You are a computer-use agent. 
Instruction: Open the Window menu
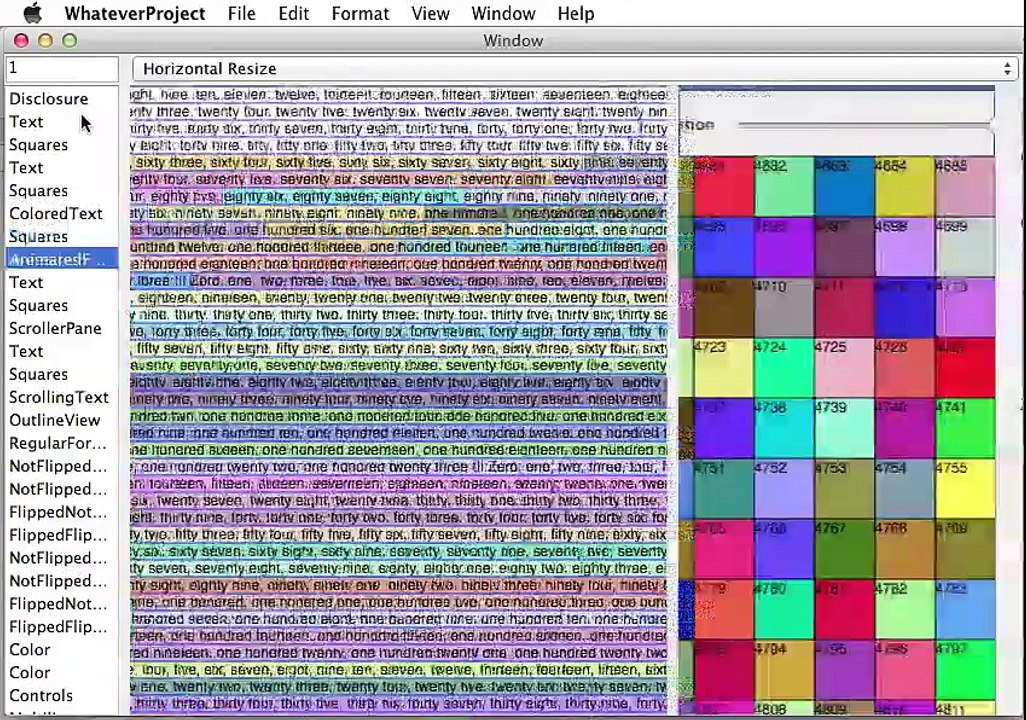point(503,13)
